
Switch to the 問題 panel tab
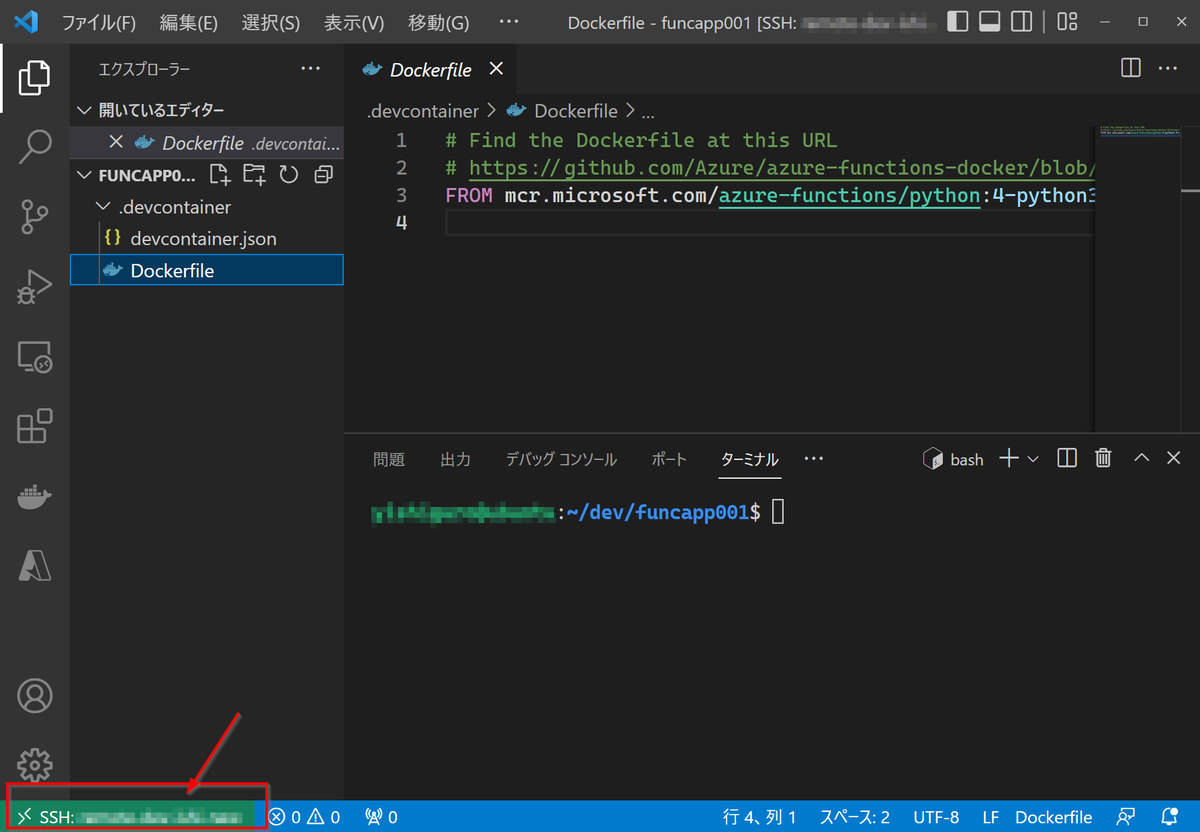click(389, 459)
